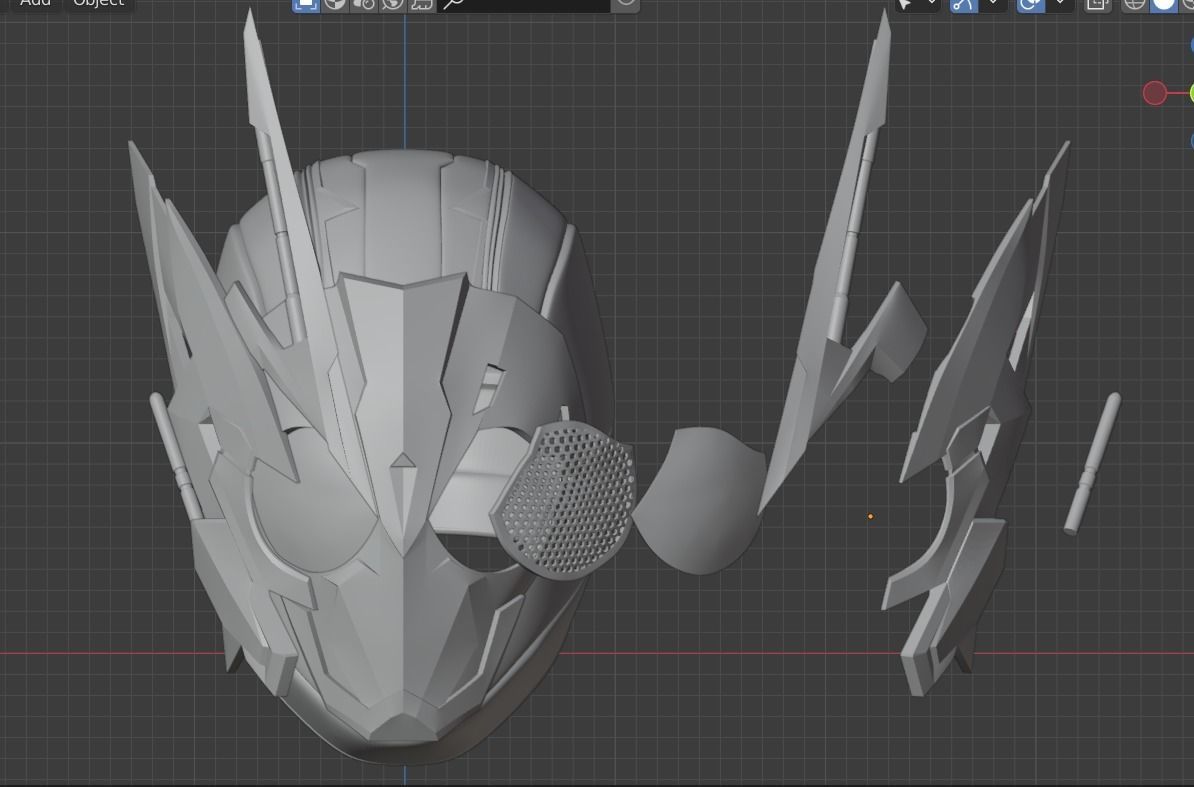1194x787 pixels.
Task: Switch to solid viewport shading
Action: pyautogui.click(x=1163, y=4)
